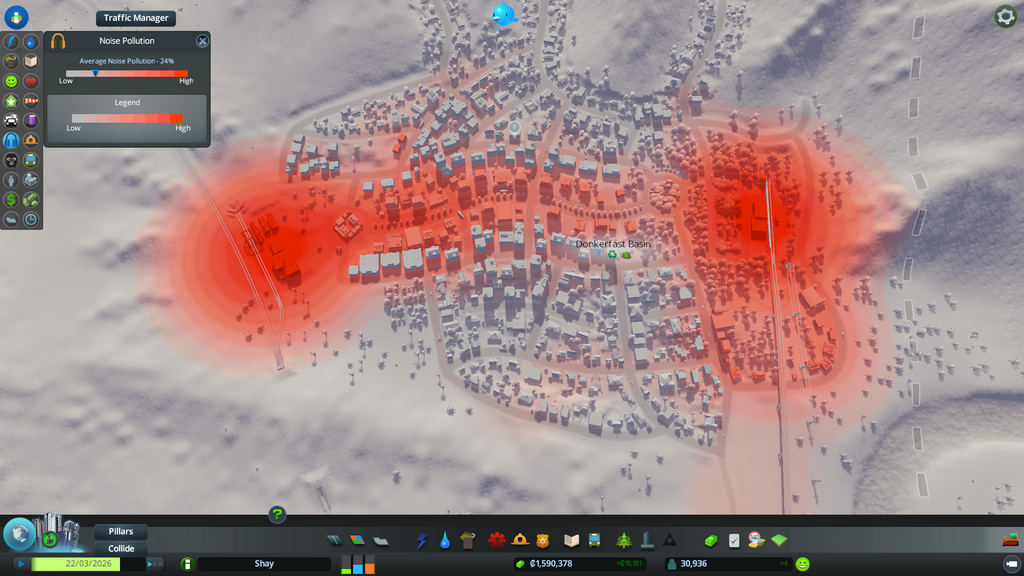Show the Crime masked face info view
The height and width of the screenshot is (576, 1024).
click(x=11, y=160)
